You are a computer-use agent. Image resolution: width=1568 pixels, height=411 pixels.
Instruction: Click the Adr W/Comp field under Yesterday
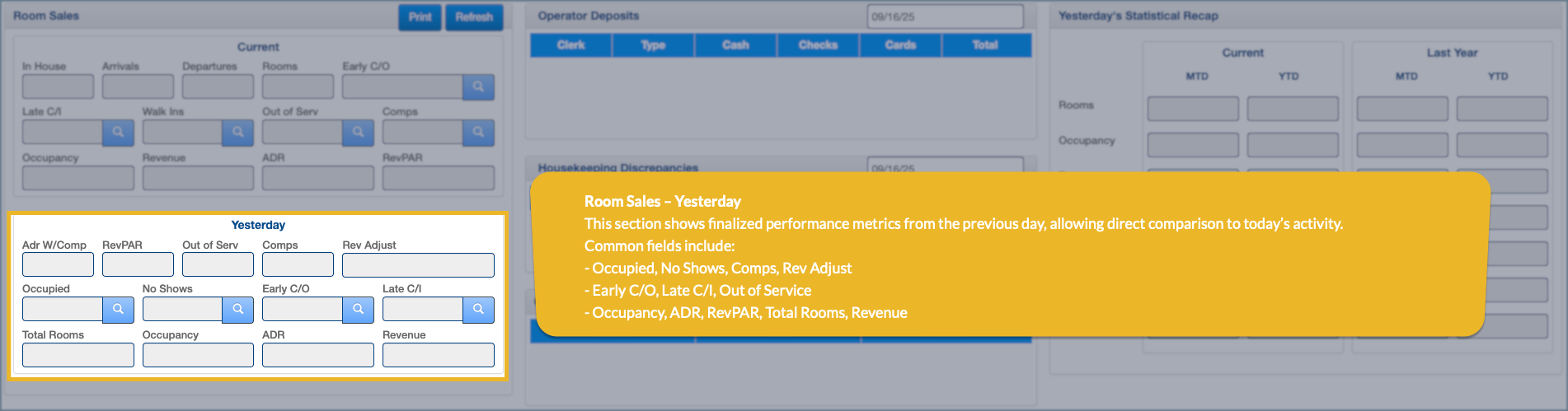tap(58, 265)
